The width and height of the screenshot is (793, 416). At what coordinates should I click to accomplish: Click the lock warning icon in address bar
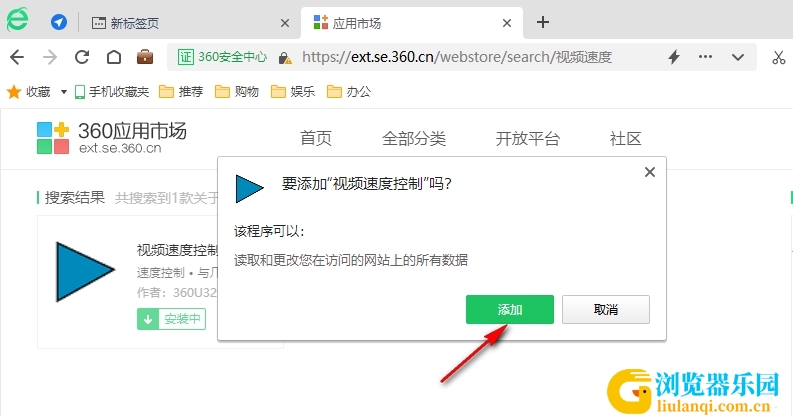click(x=285, y=58)
